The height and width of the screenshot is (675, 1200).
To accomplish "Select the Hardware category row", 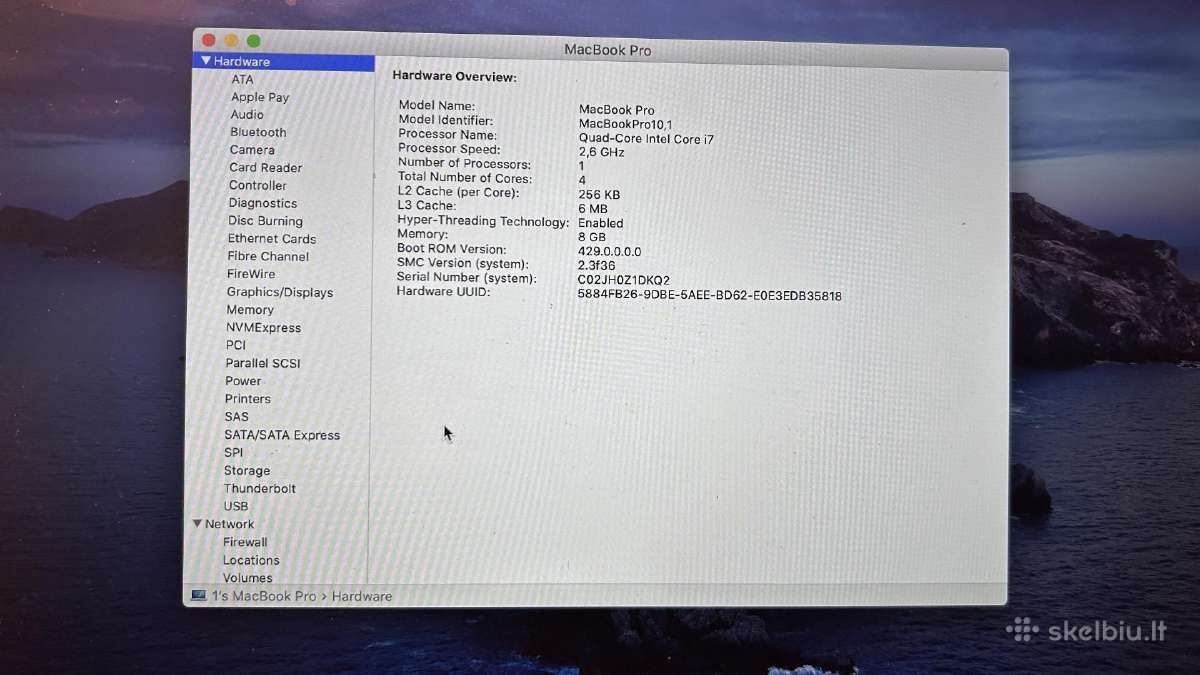I will pyautogui.click(x=284, y=61).
